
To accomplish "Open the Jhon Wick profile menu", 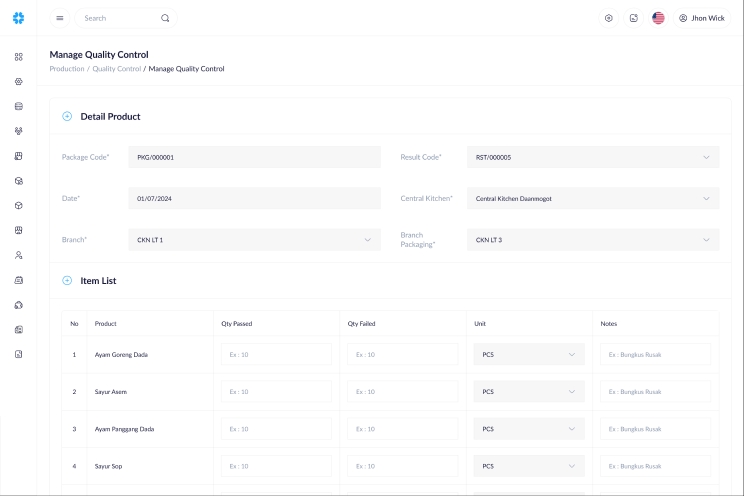I will pyautogui.click(x=702, y=18).
